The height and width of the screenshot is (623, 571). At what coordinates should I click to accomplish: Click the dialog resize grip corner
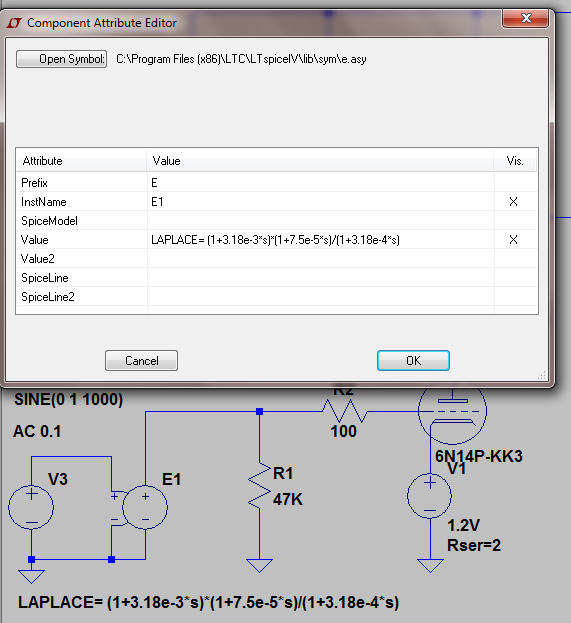tap(542, 375)
